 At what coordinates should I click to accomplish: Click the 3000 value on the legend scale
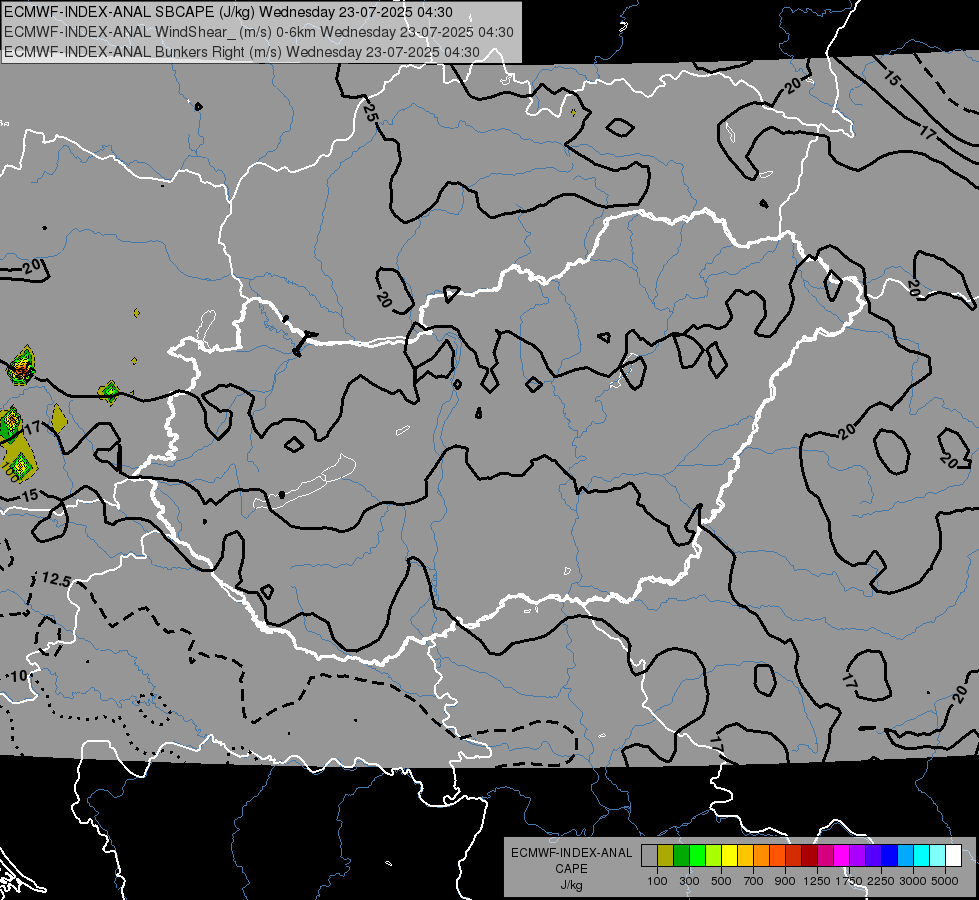[x=913, y=881]
